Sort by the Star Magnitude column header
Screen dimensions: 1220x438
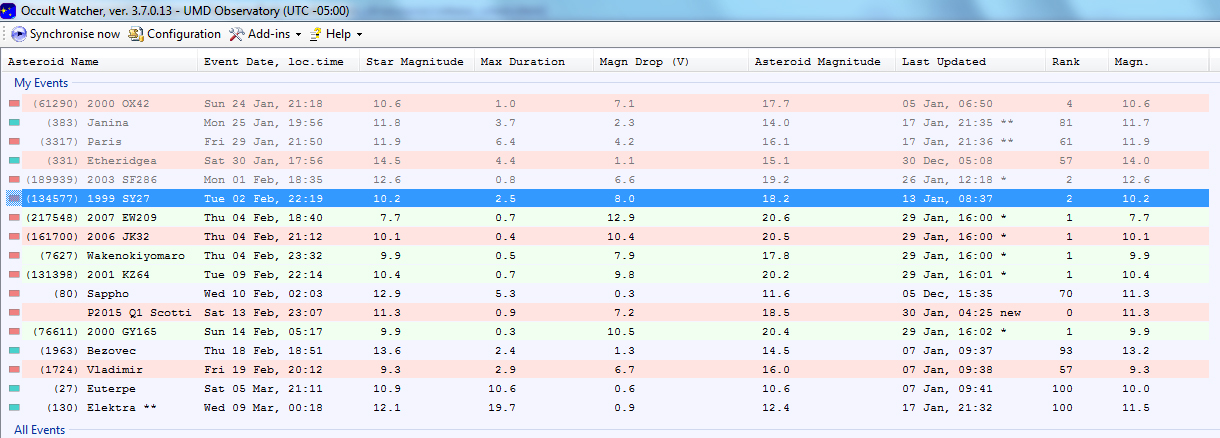coord(414,62)
